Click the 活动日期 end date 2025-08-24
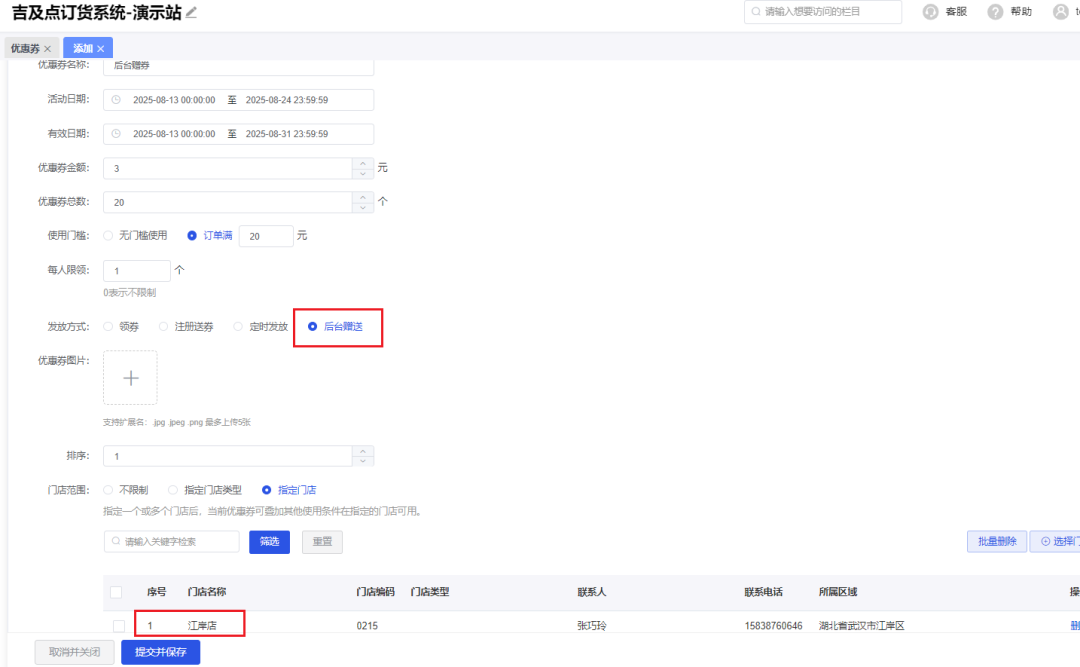 click(287, 100)
